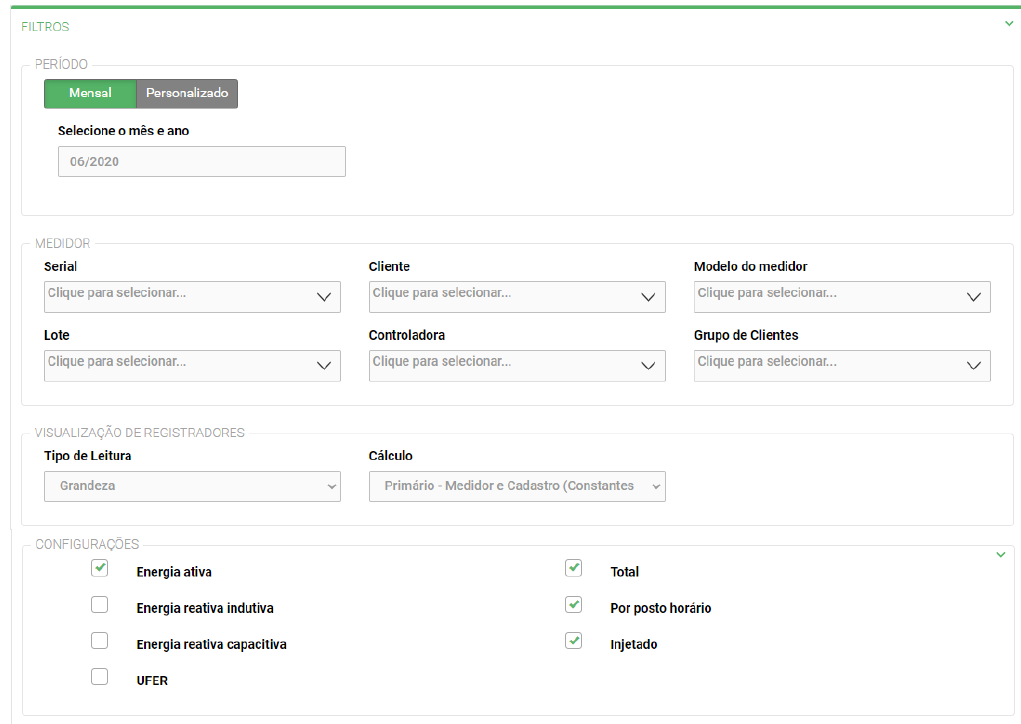Select the Mensal period tab
Viewport: 1021px width, 724px height.
click(x=90, y=93)
